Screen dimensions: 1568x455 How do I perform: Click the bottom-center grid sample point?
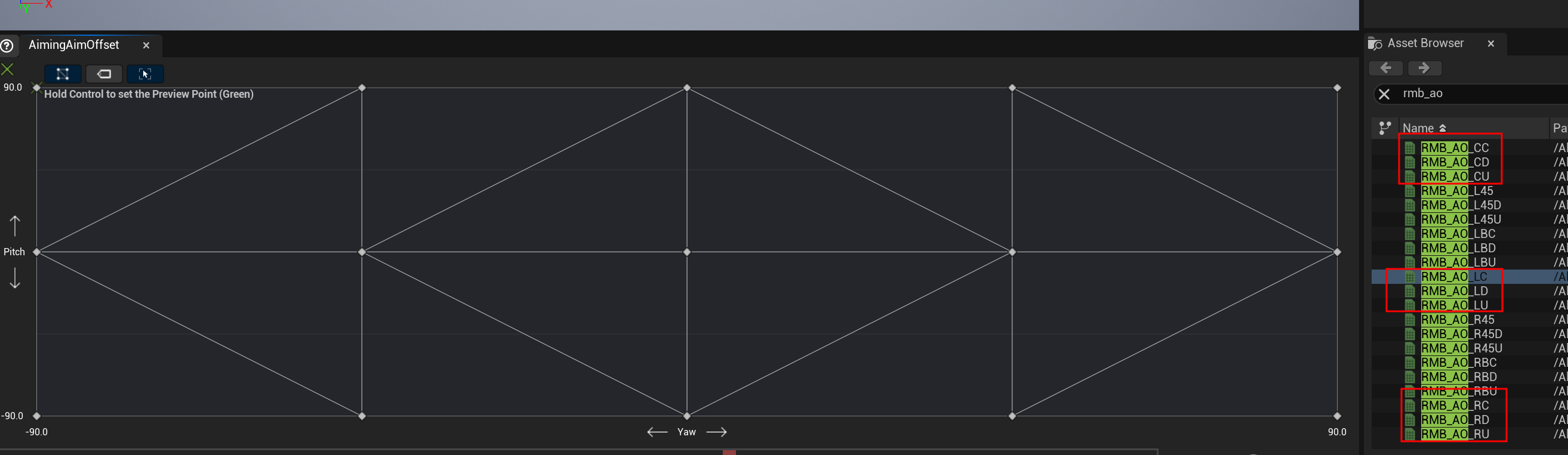pos(686,416)
